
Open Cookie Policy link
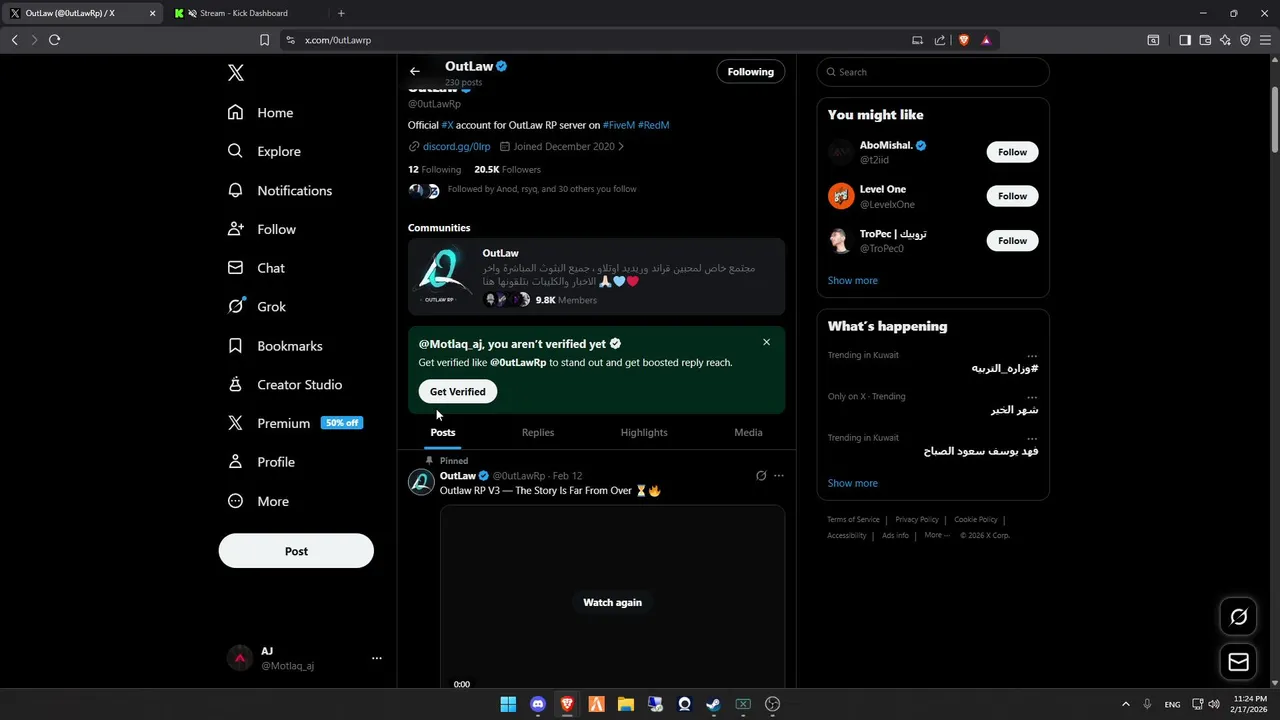pos(976,519)
